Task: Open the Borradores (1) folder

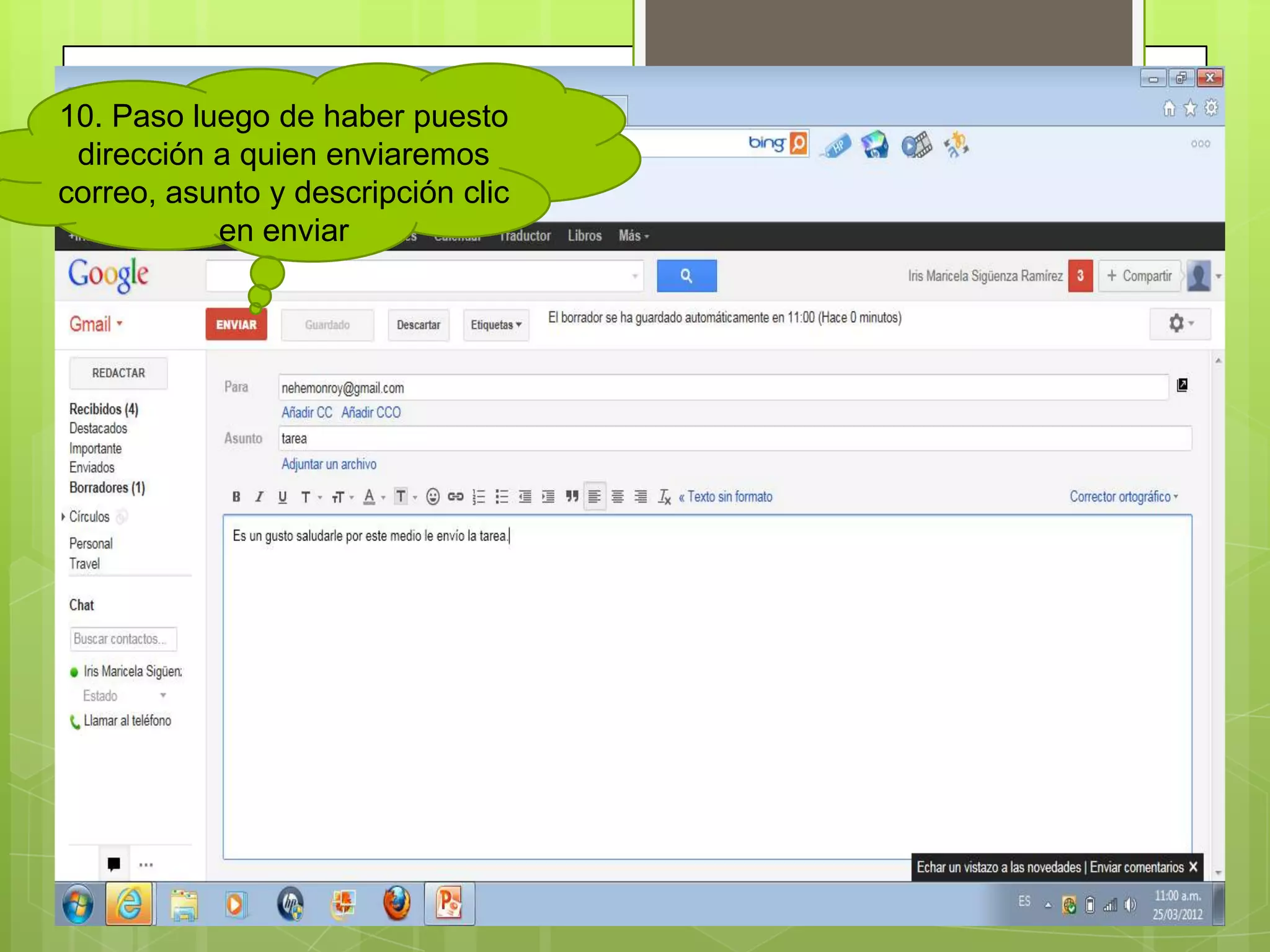Action: [x=107, y=488]
